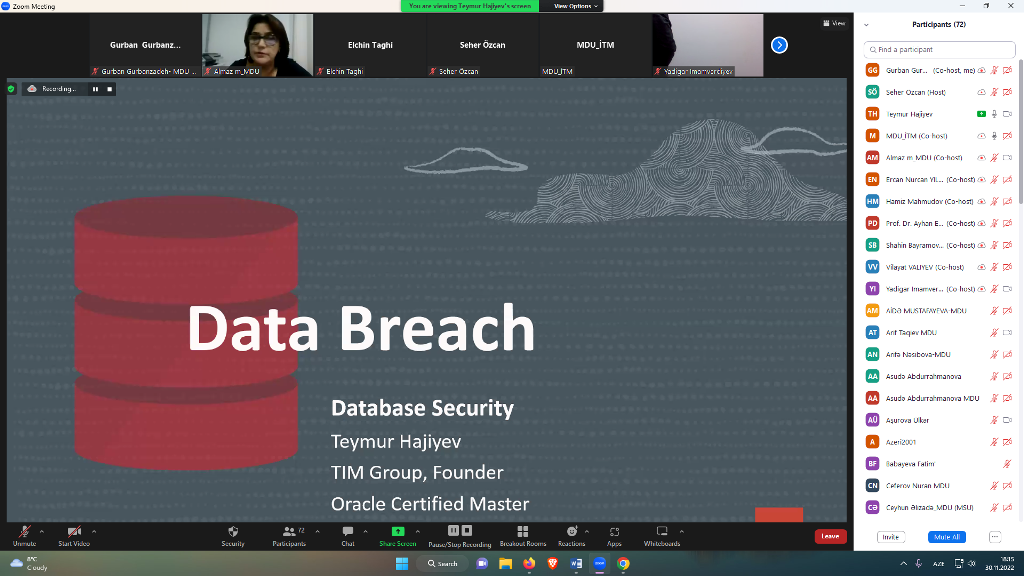Toggle the Participants list from toolbar
The image size is (1024, 576).
click(288, 532)
